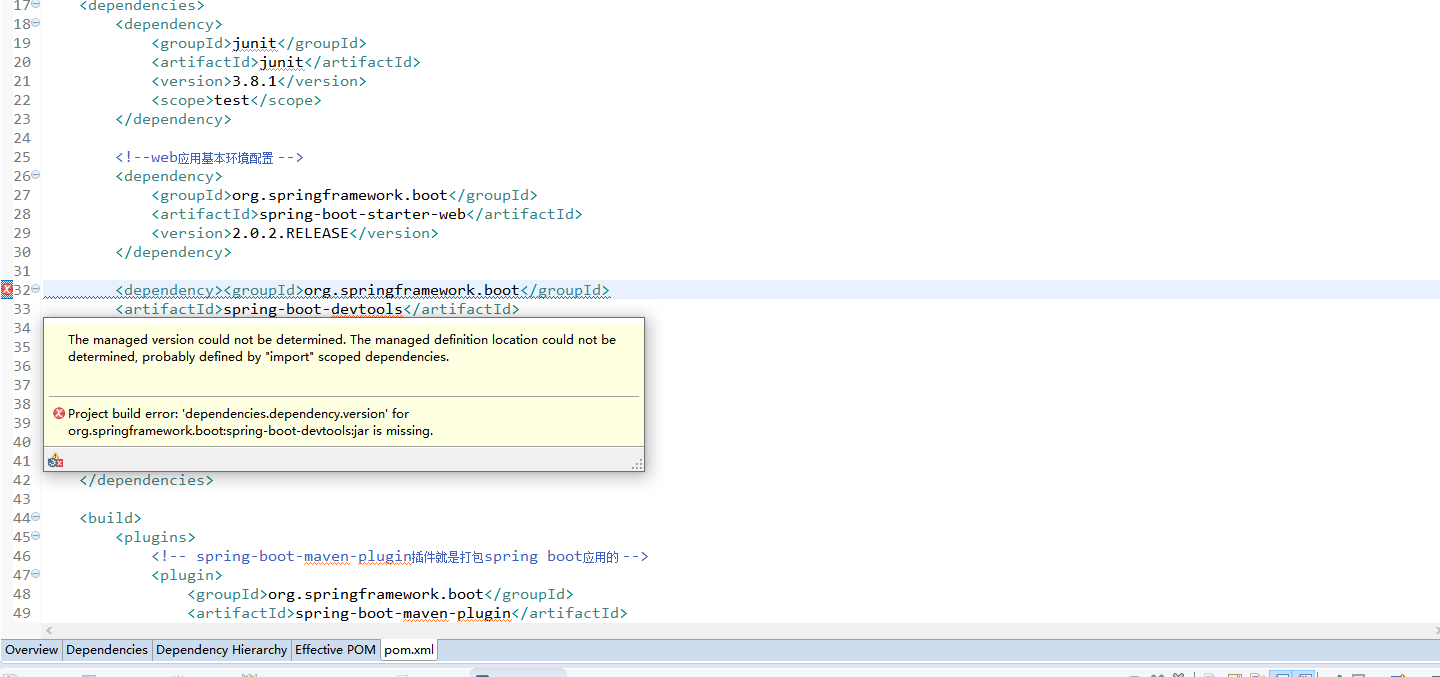Collapse the dependency block at line 18

pyautogui.click(x=36, y=23)
